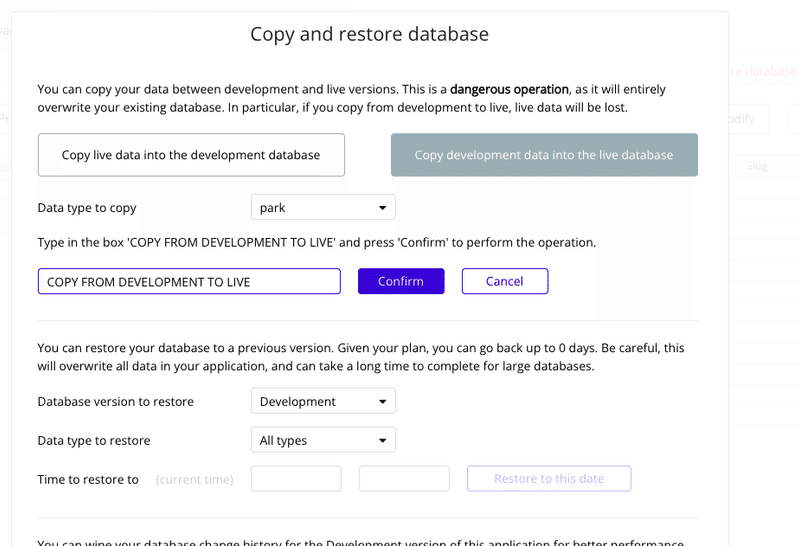
Task: Click the Slug column header in background
Action: (x=757, y=167)
